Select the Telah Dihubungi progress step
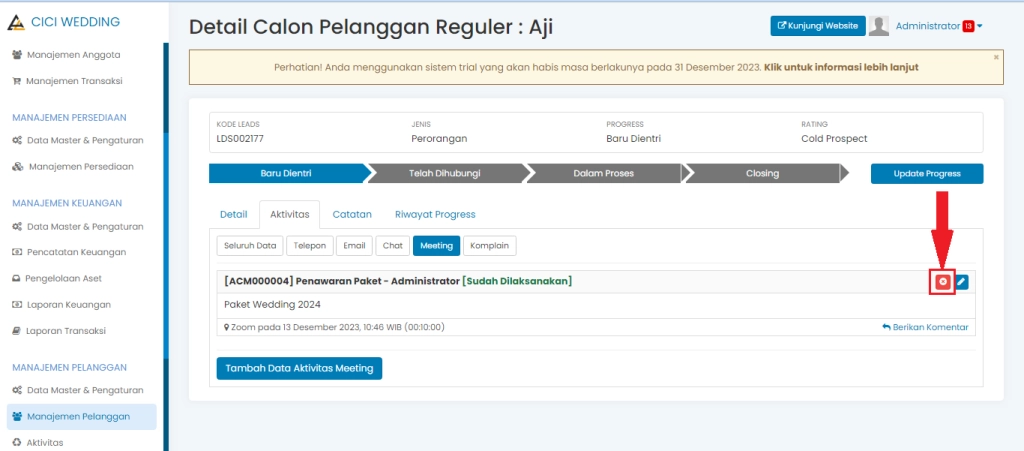The width and height of the screenshot is (1024, 451). pyautogui.click(x=445, y=174)
